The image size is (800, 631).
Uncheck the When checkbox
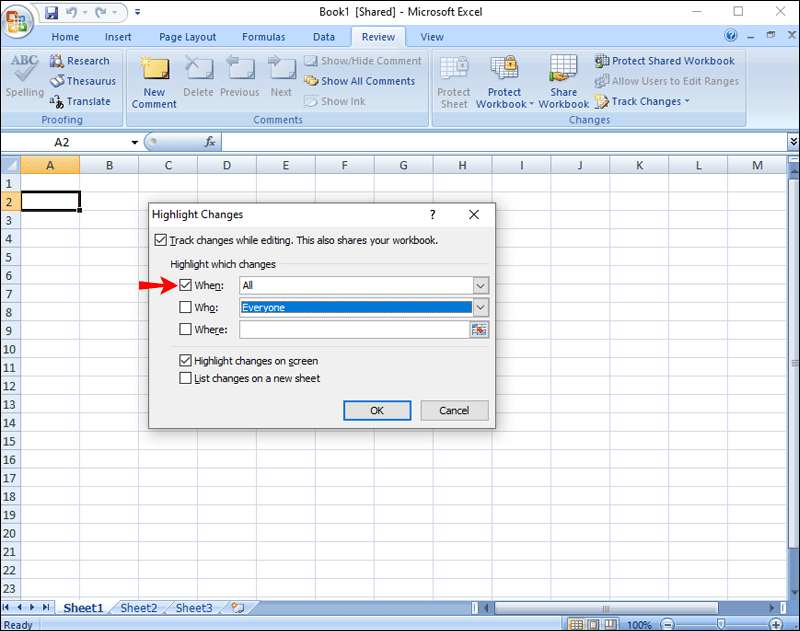click(185, 285)
